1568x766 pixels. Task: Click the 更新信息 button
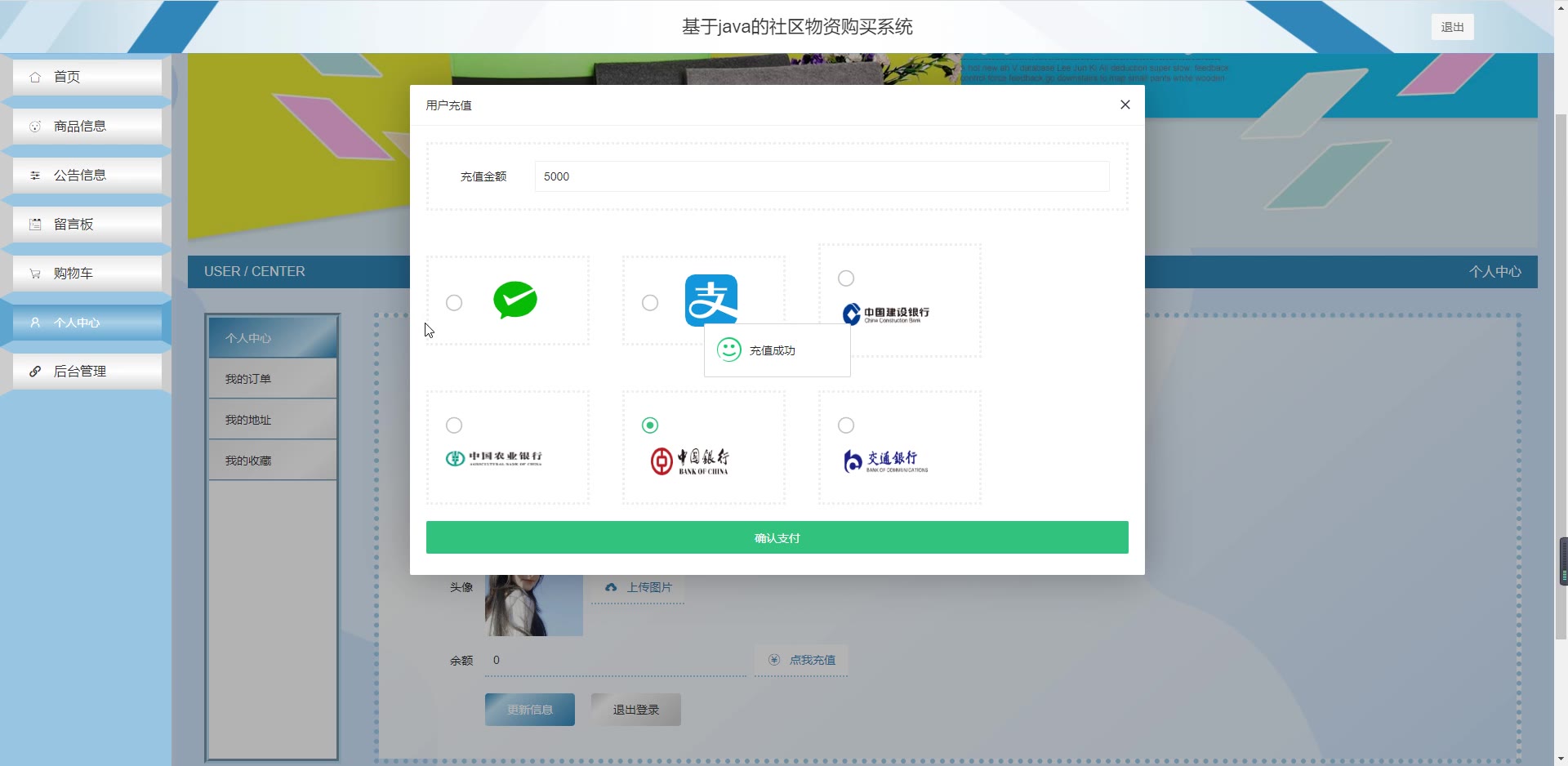530,710
